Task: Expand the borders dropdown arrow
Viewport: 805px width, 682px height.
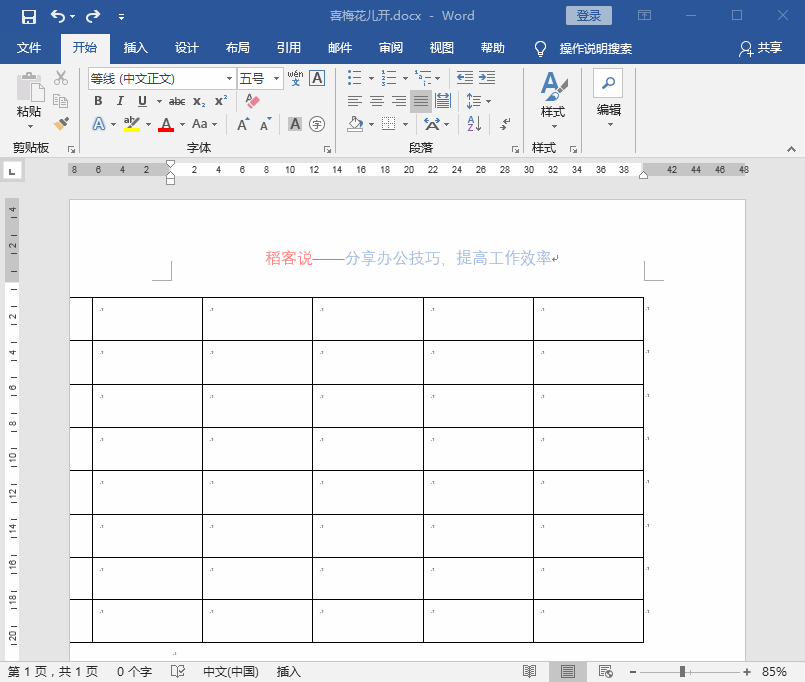Action: (405, 124)
